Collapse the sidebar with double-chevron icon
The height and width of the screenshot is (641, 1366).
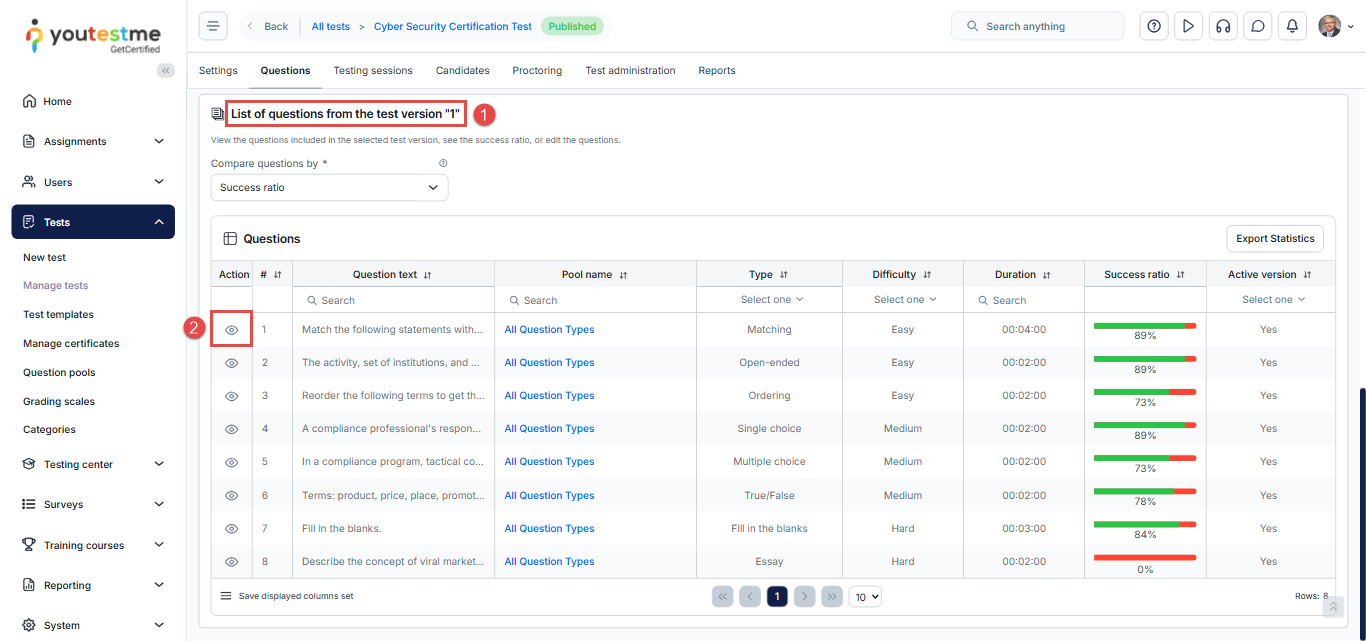coord(166,70)
